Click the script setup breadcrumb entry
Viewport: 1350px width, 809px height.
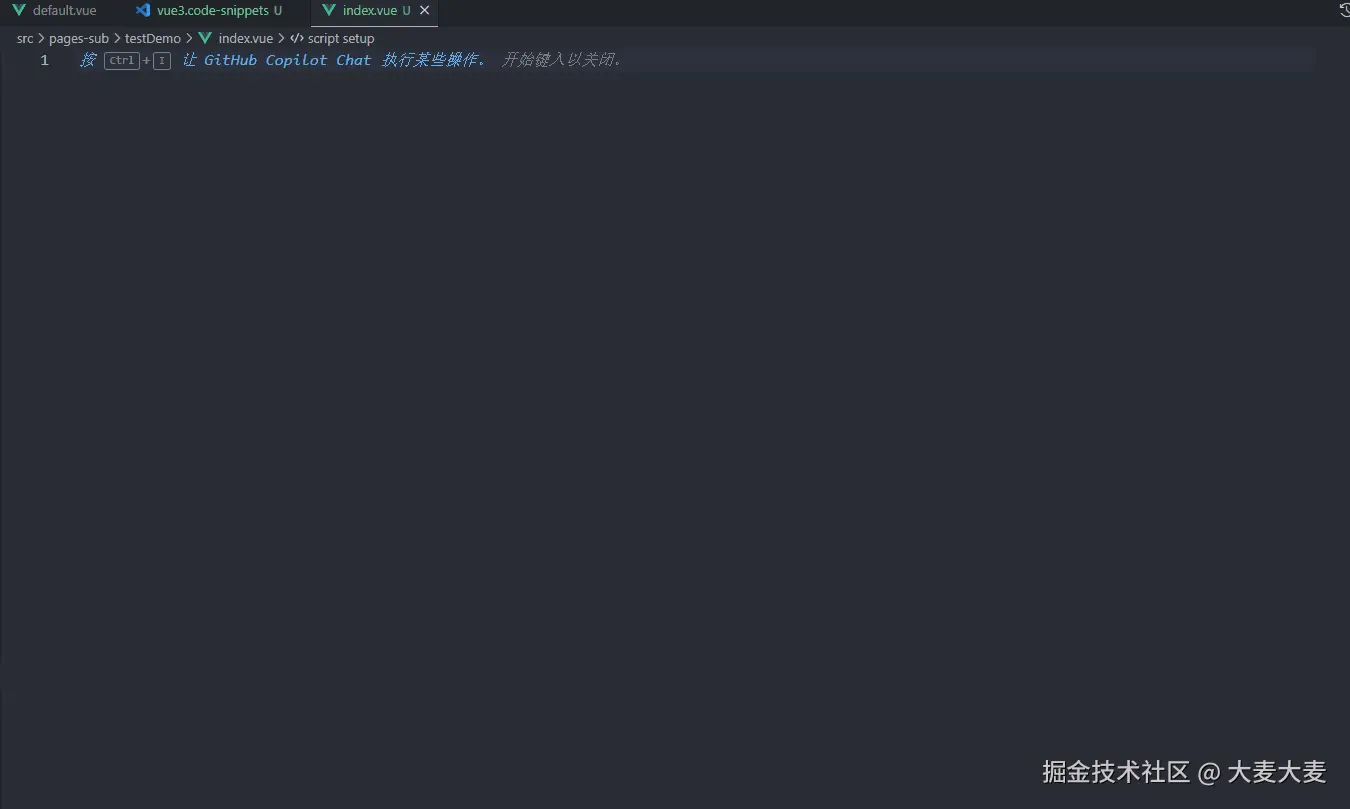click(x=342, y=38)
